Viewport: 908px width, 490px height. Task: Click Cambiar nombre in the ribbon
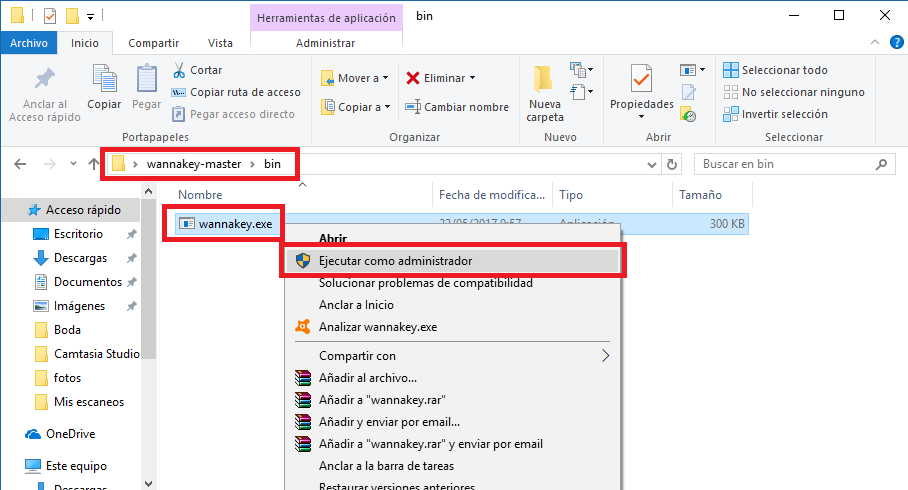pyautogui.click(x=457, y=107)
